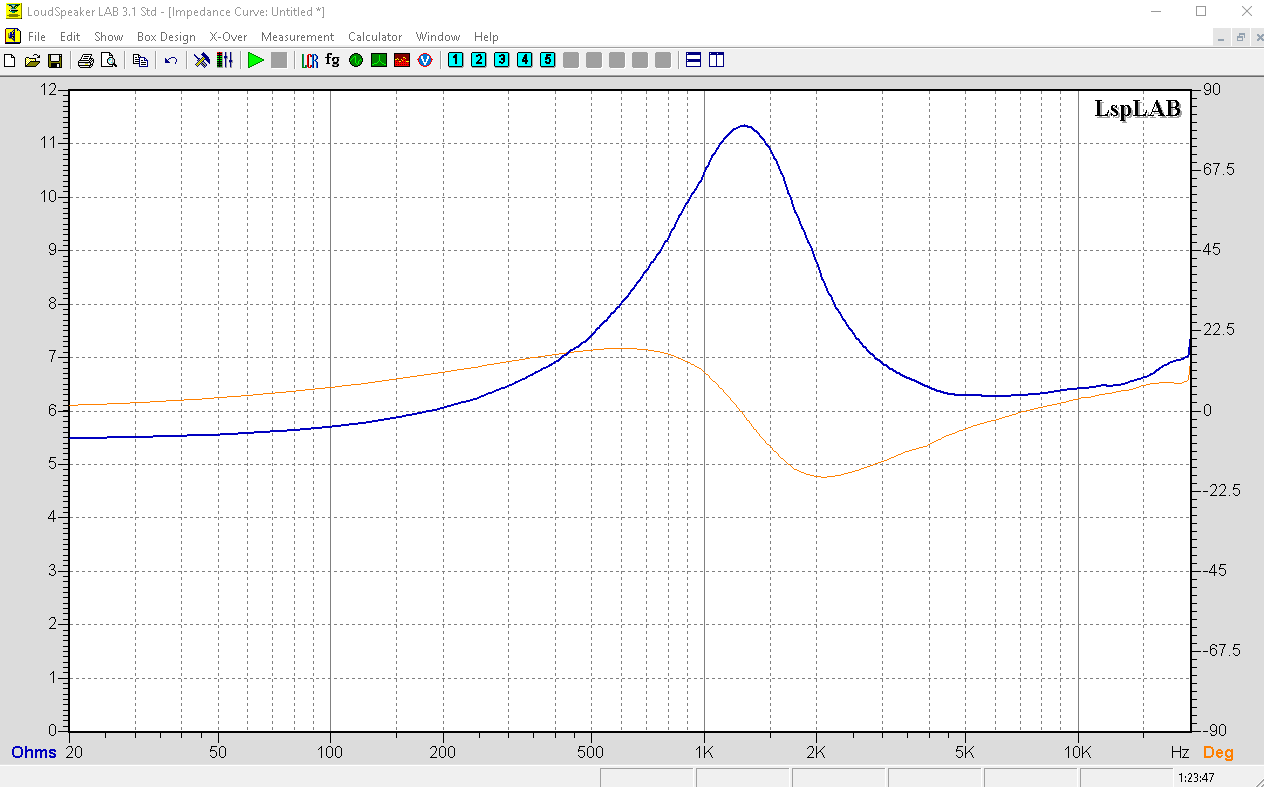This screenshot has height=787, width=1264.
Task: Click the 1K frequency axis label
Action: tap(704, 751)
